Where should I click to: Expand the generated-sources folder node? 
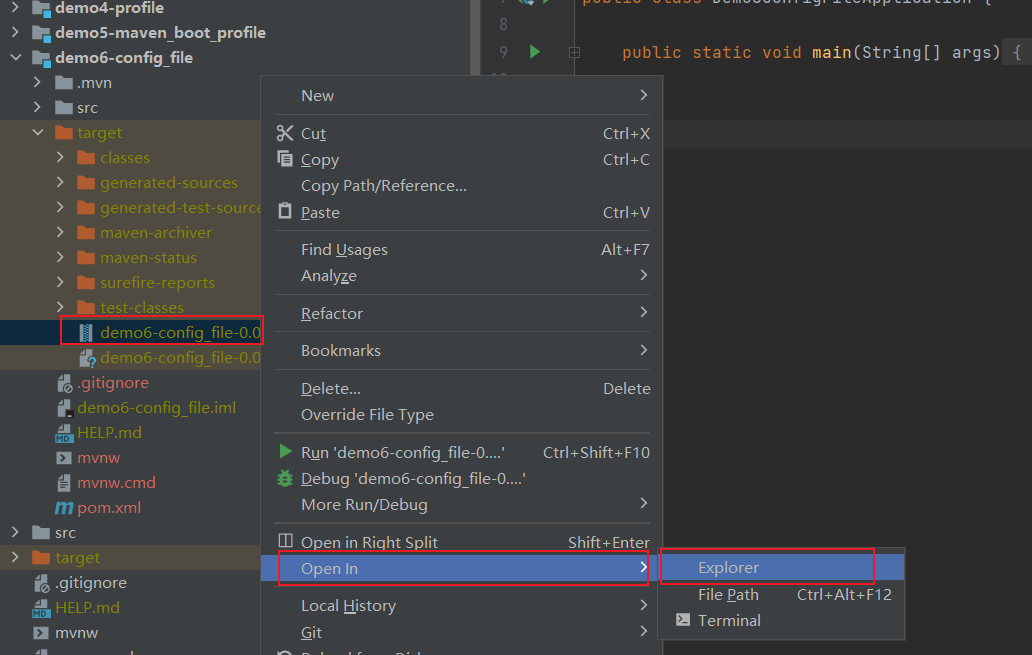pos(60,182)
